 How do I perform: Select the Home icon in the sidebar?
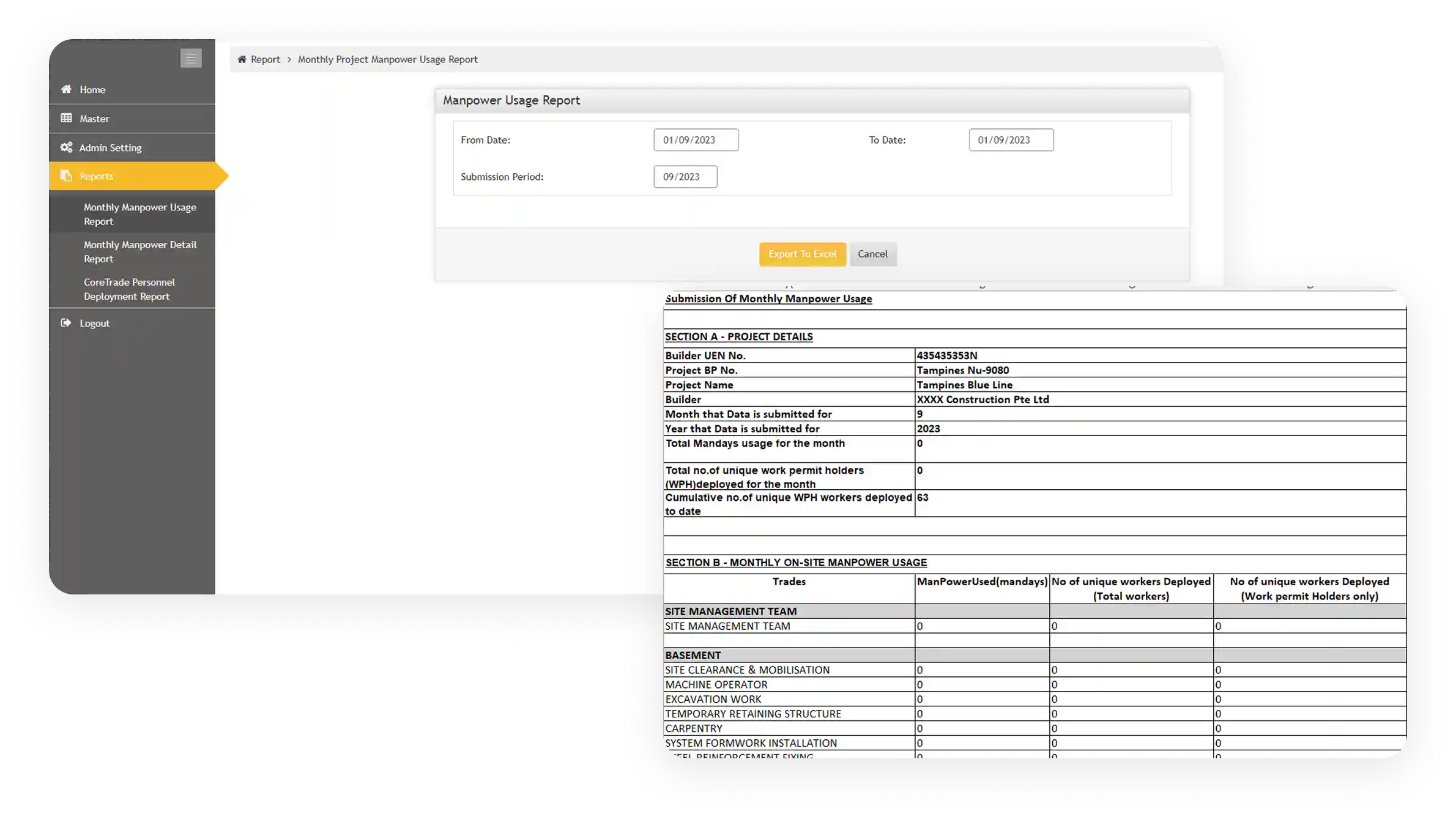click(x=67, y=89)
